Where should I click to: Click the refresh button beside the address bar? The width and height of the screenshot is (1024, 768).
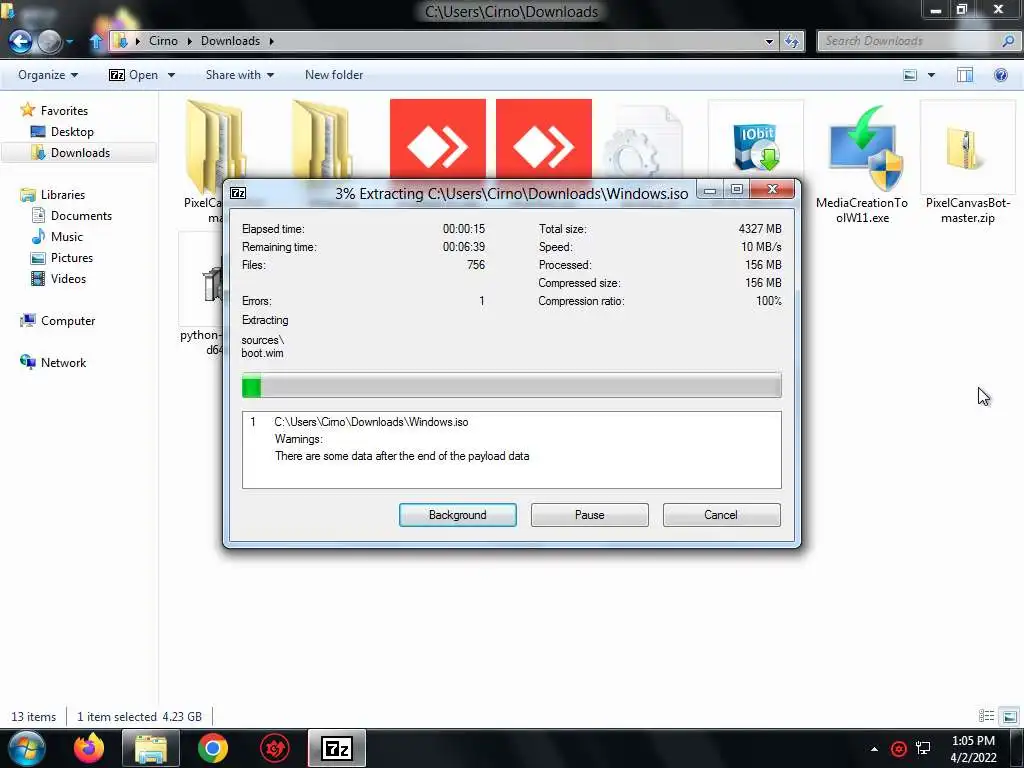click(792, 41)
